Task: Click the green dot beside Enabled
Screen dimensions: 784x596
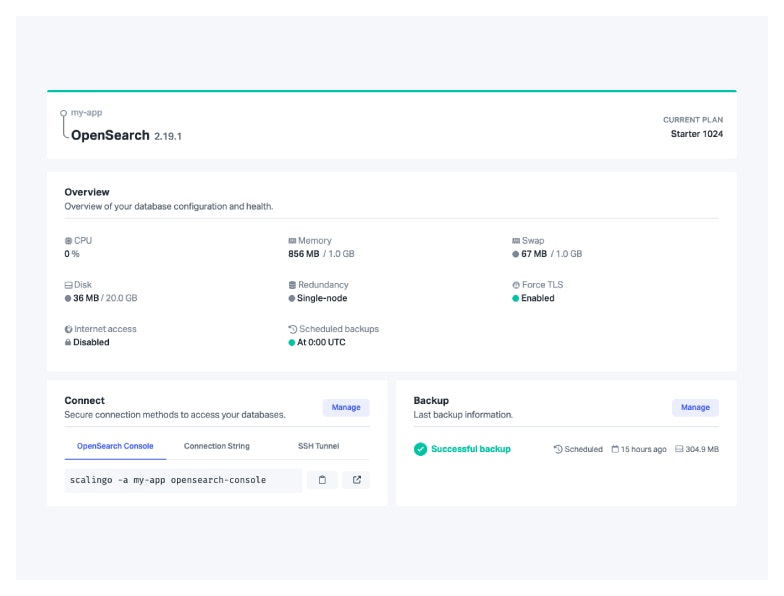Action: (516, 298)
